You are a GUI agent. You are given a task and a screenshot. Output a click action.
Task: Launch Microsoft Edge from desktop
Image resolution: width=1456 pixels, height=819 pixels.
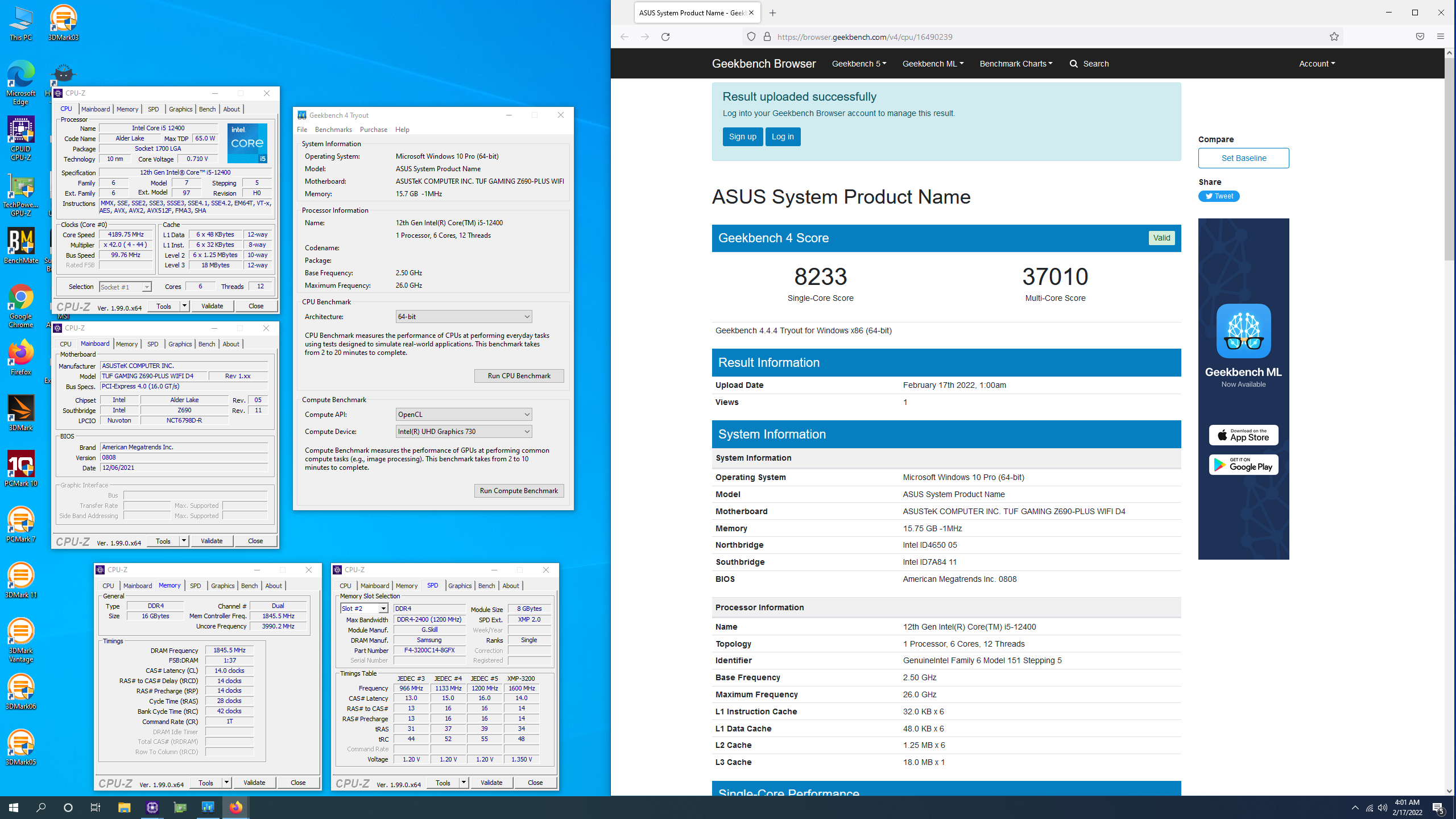20,83
